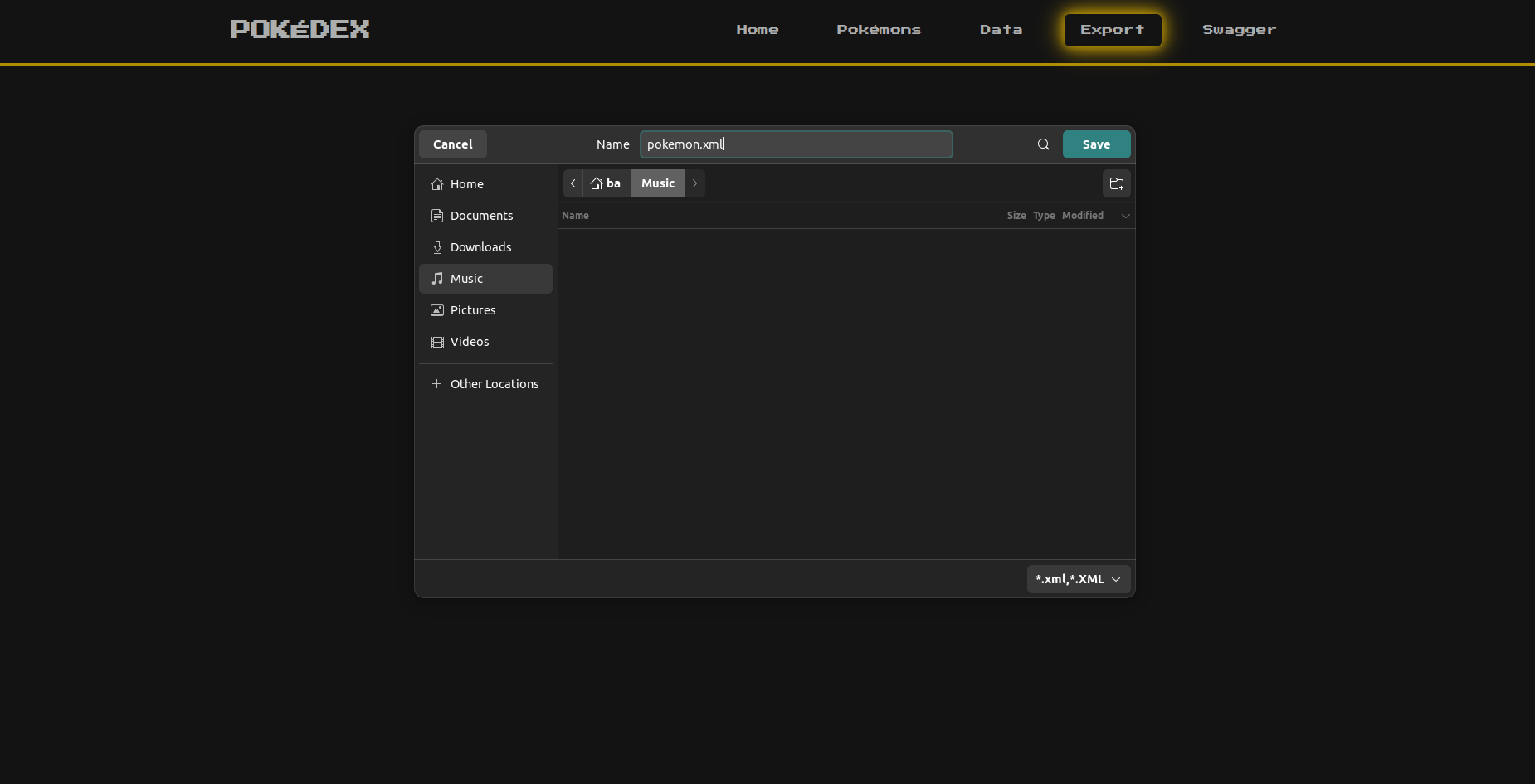Click the POKéDEX logo

[x=300, y=29]
